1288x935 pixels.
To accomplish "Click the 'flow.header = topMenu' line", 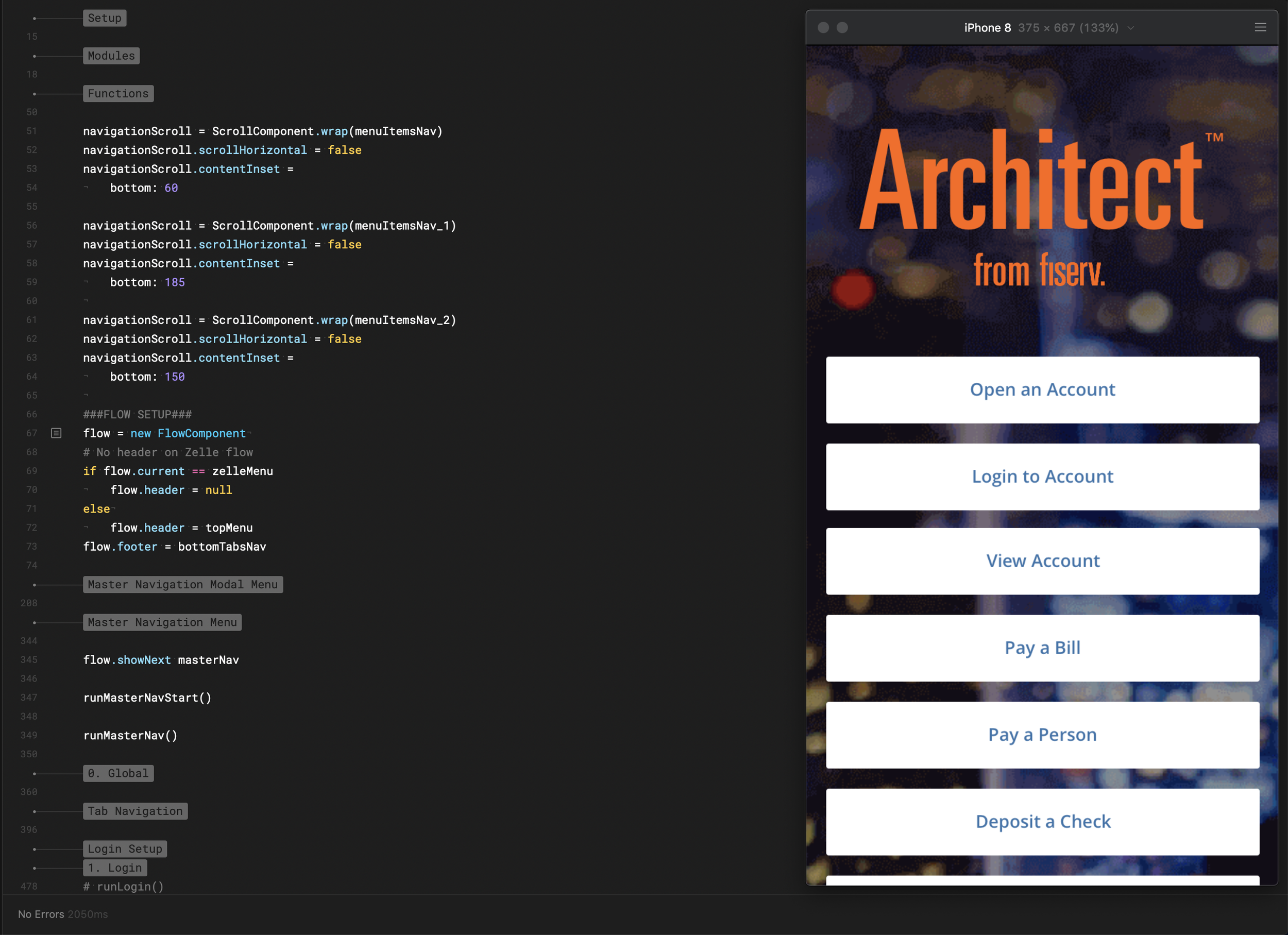I will click(181, 528).
